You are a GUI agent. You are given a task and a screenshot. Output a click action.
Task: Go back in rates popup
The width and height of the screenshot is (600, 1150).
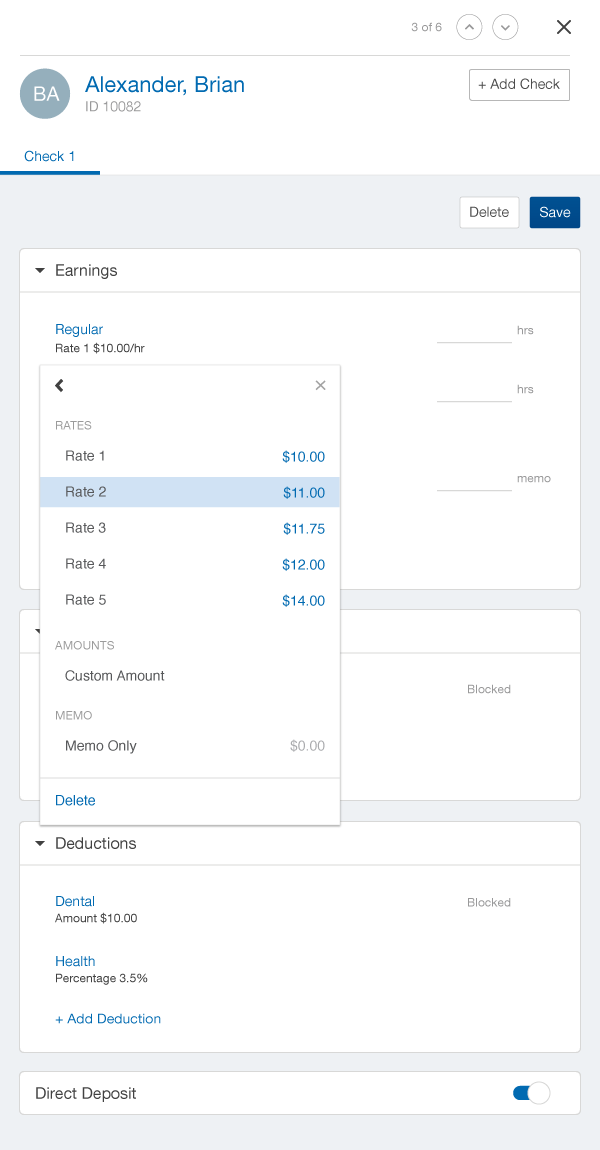click(60, 385)
